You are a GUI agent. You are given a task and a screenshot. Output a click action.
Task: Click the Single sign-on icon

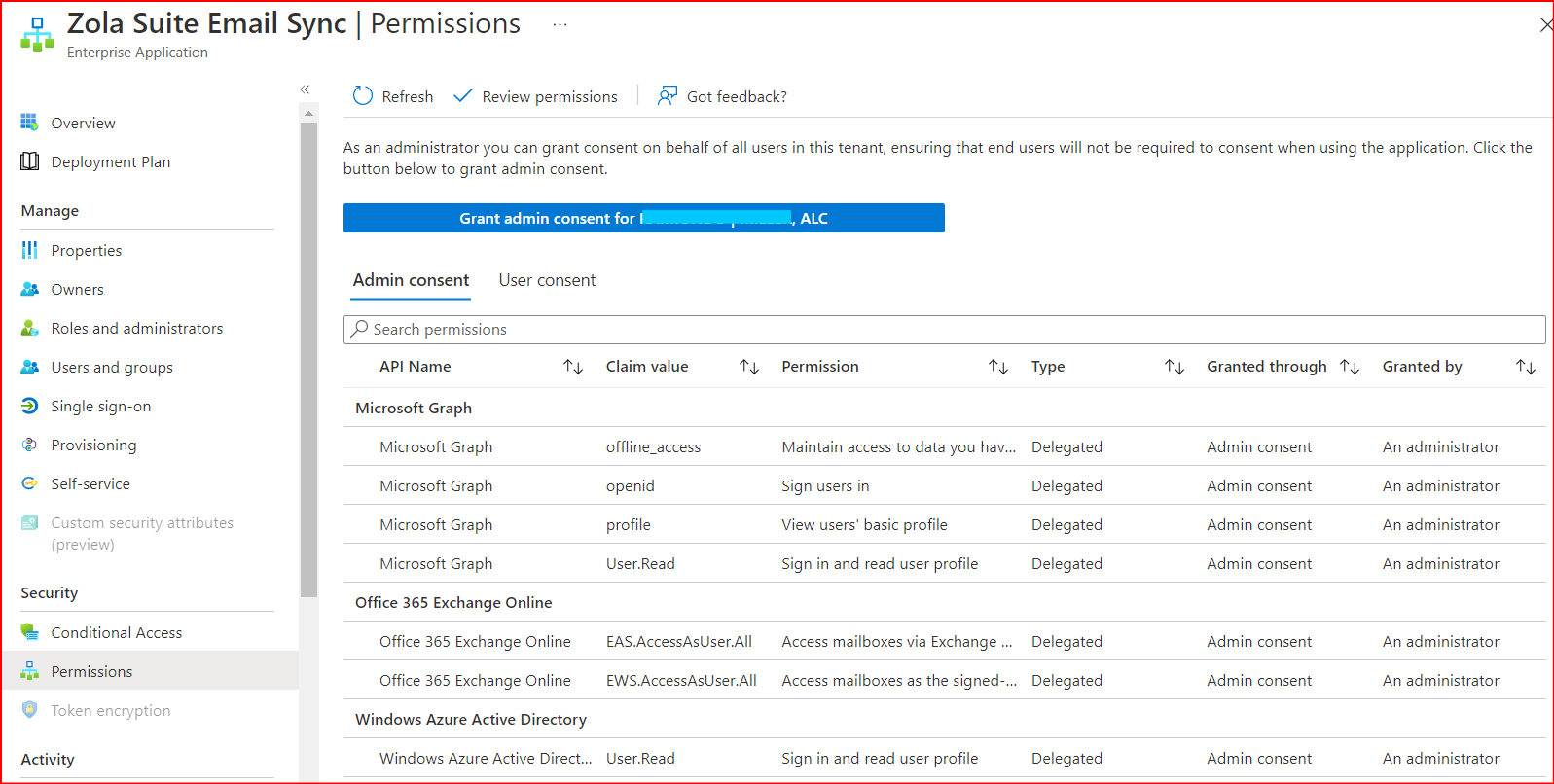(29, 406)
